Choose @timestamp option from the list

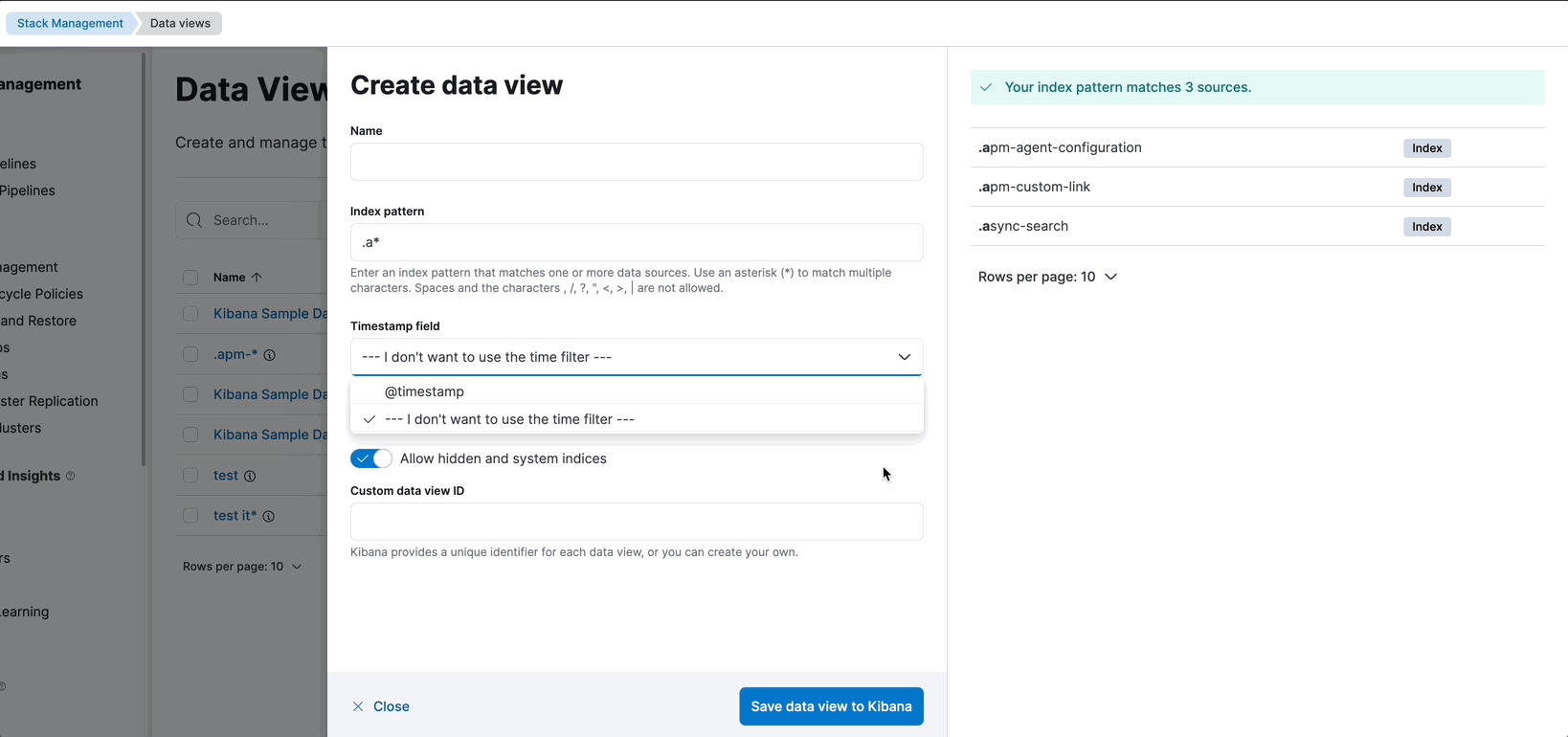[x=424, y=391]
